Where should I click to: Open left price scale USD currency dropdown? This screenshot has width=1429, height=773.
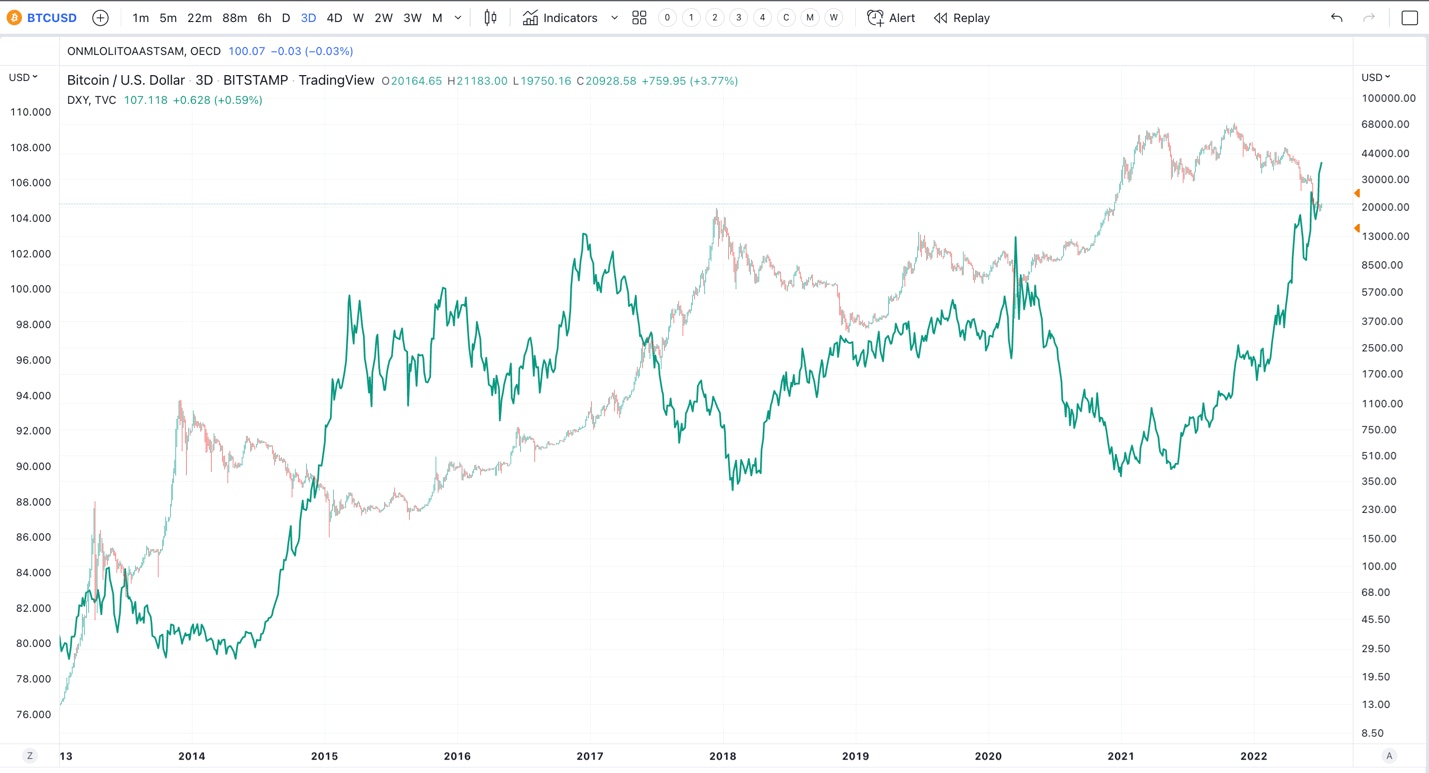tap(24, 77)
